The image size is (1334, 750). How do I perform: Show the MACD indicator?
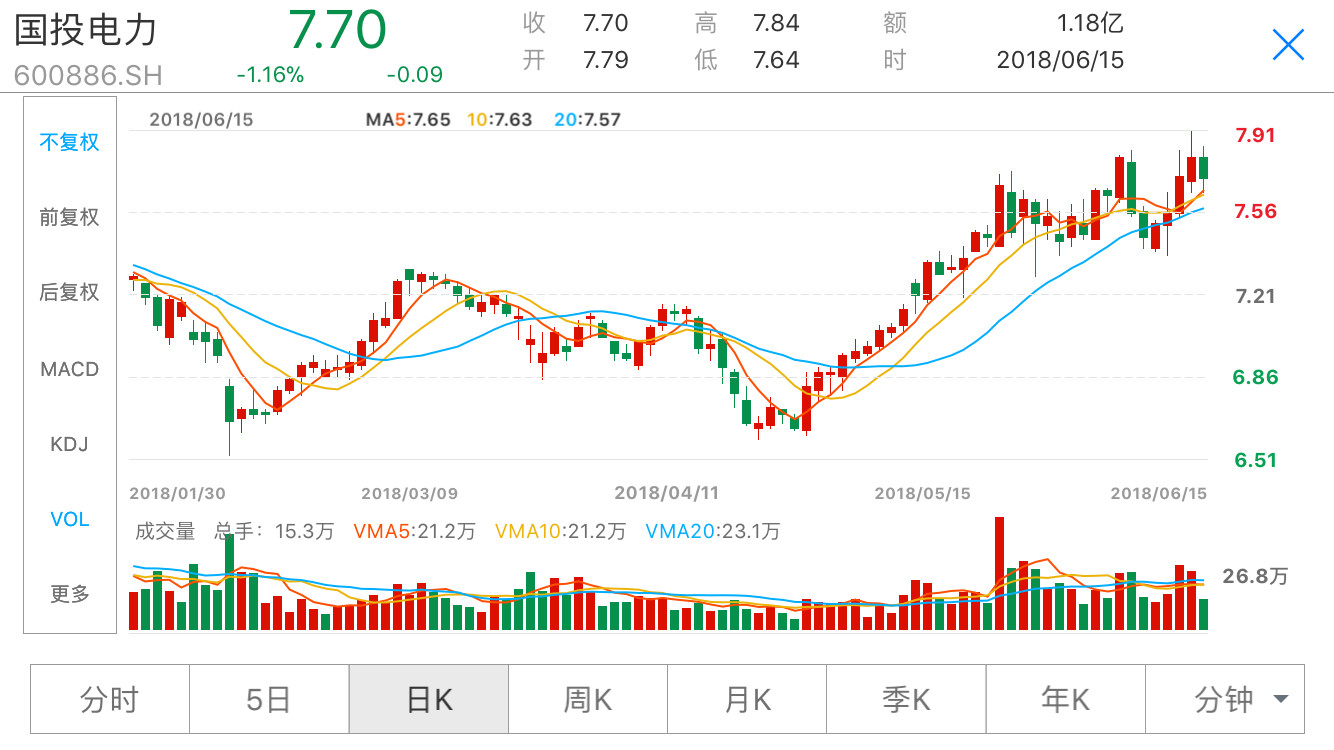point(70,369)
